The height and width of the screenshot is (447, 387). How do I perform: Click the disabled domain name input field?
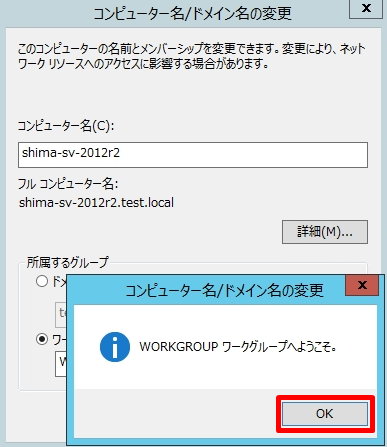61,315
